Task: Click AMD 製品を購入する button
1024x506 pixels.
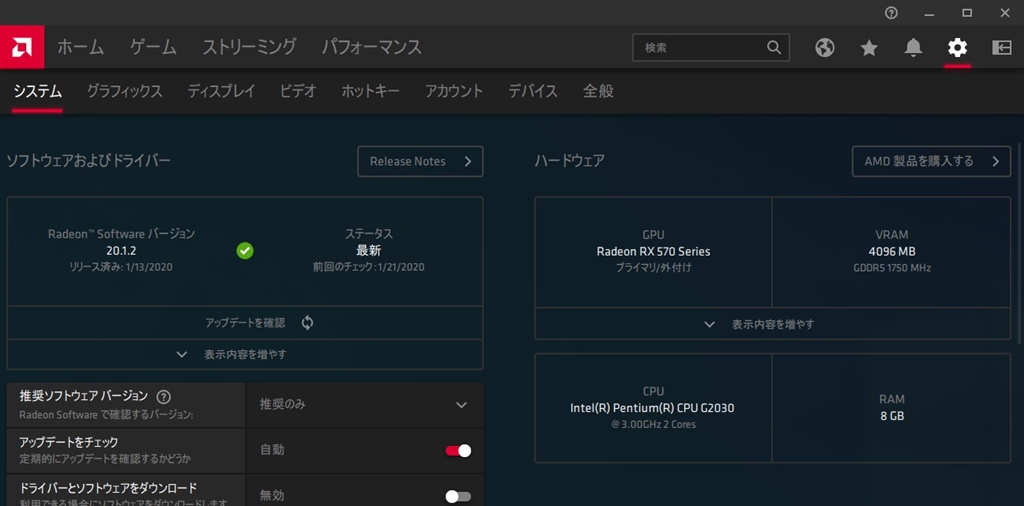Action: [x=931, y=161]
